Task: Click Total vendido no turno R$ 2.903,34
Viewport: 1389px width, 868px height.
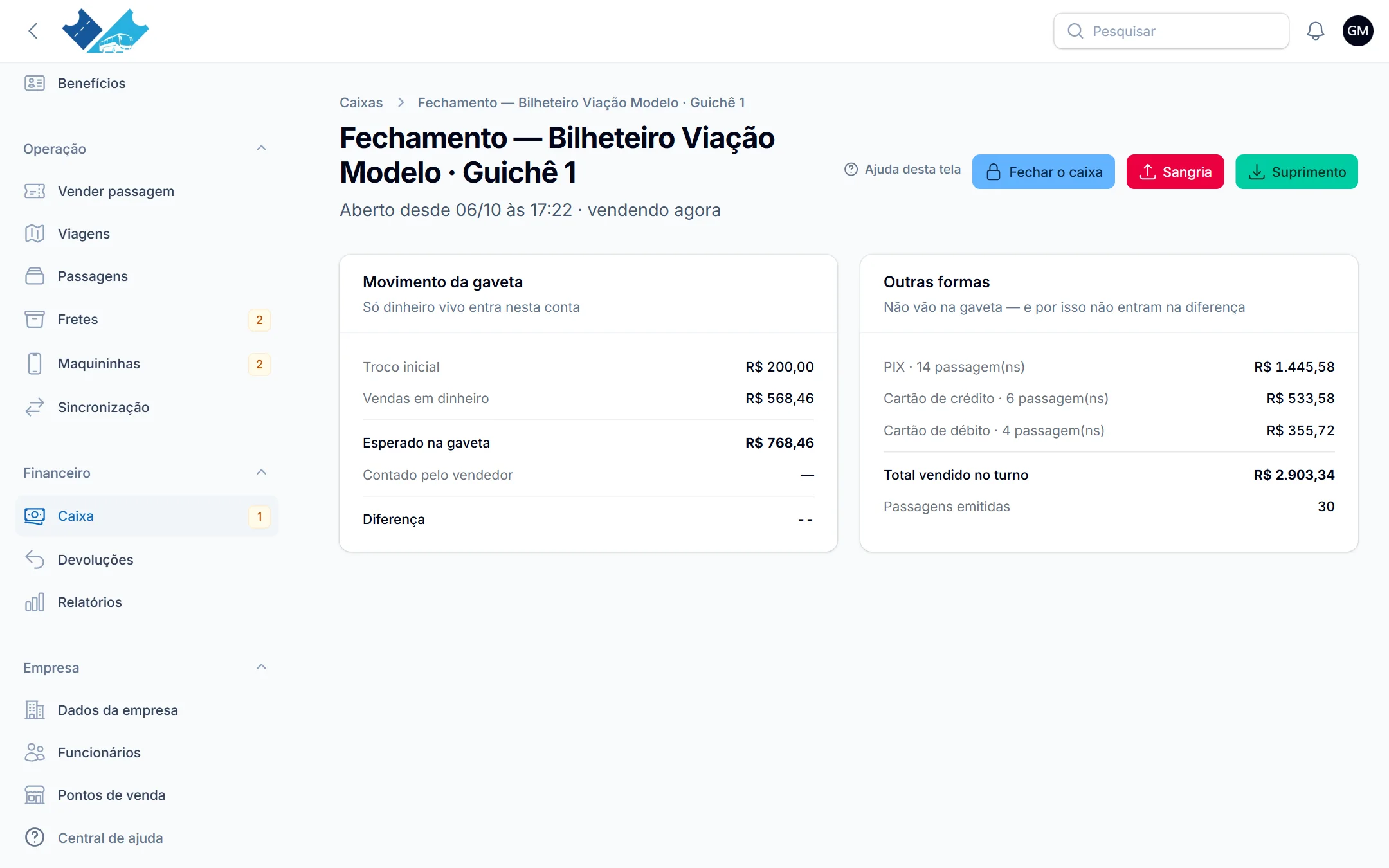Action: [x=1294, y=475]
